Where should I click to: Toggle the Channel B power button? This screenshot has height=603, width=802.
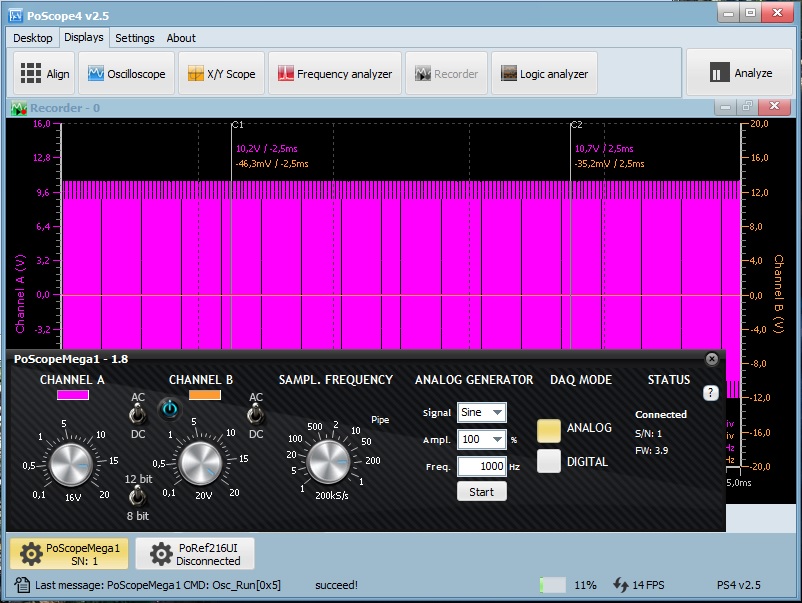pyautogui.click(x=169, y=409)
